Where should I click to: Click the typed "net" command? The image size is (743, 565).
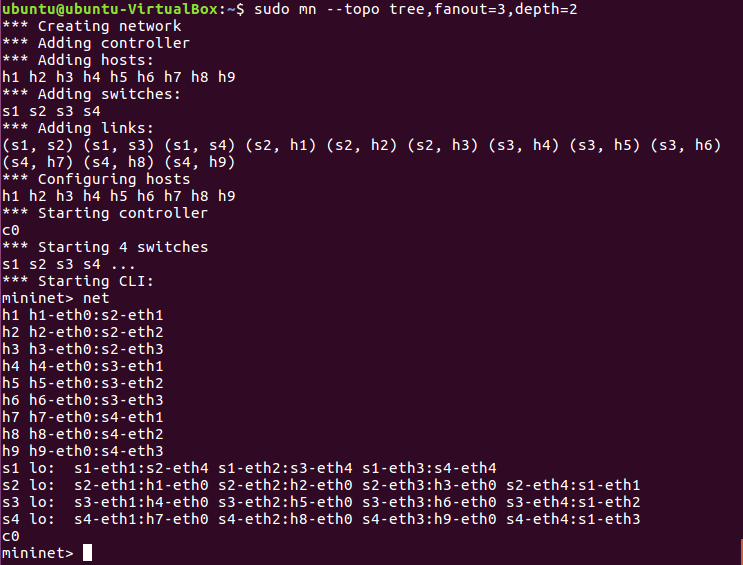[96, 298]
